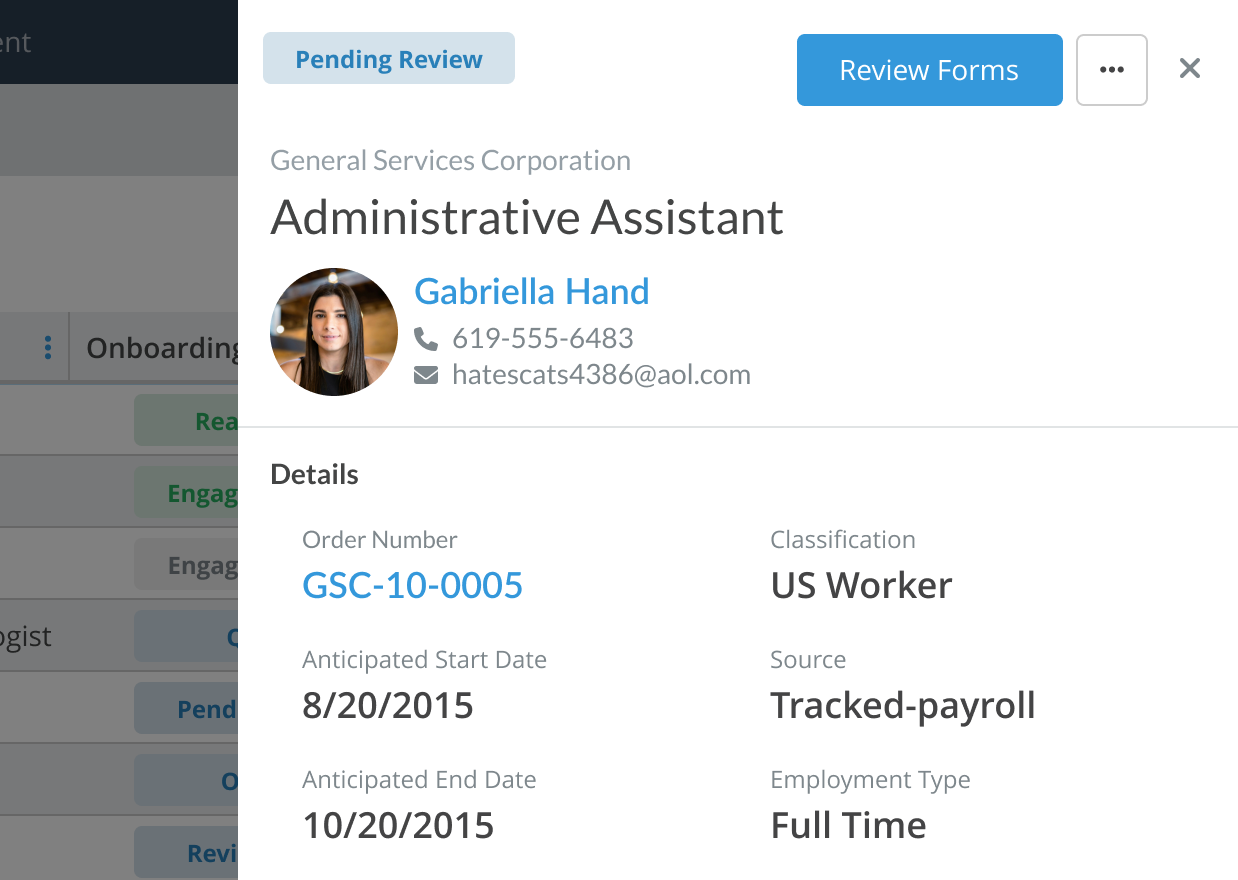
Task: Open Gabriella Hand's profile link
Action: (x=532, y=291)
